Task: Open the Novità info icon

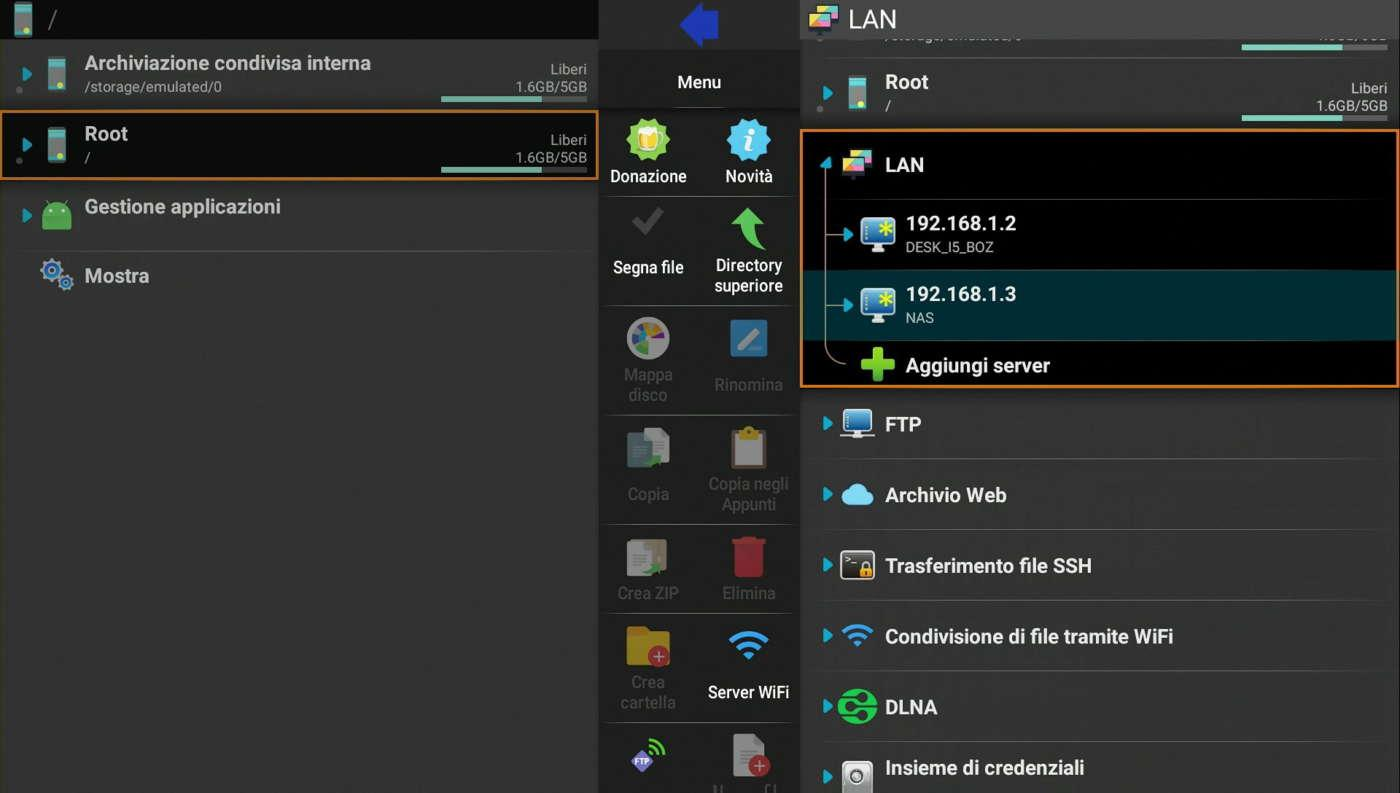Action: click(x=748, y=140)
